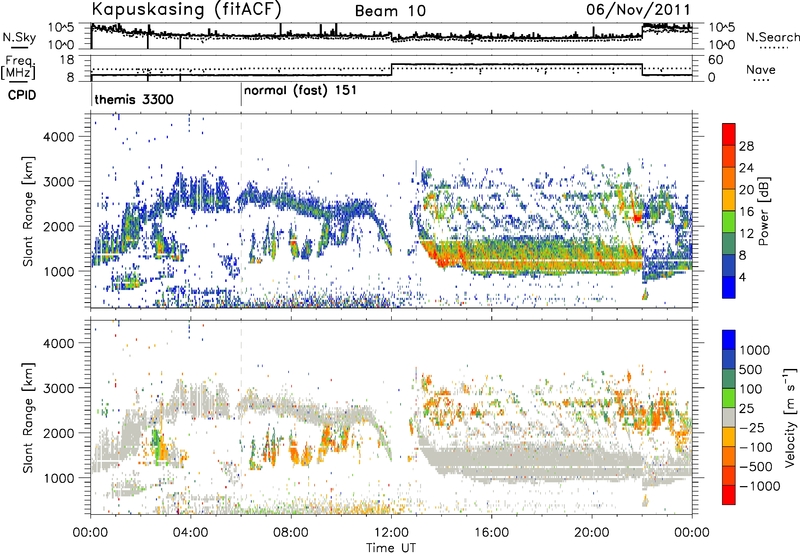Screen dimensions: 800x554
Task: Click the '04:00' time axis tick label
Action: tap(190, 533)
